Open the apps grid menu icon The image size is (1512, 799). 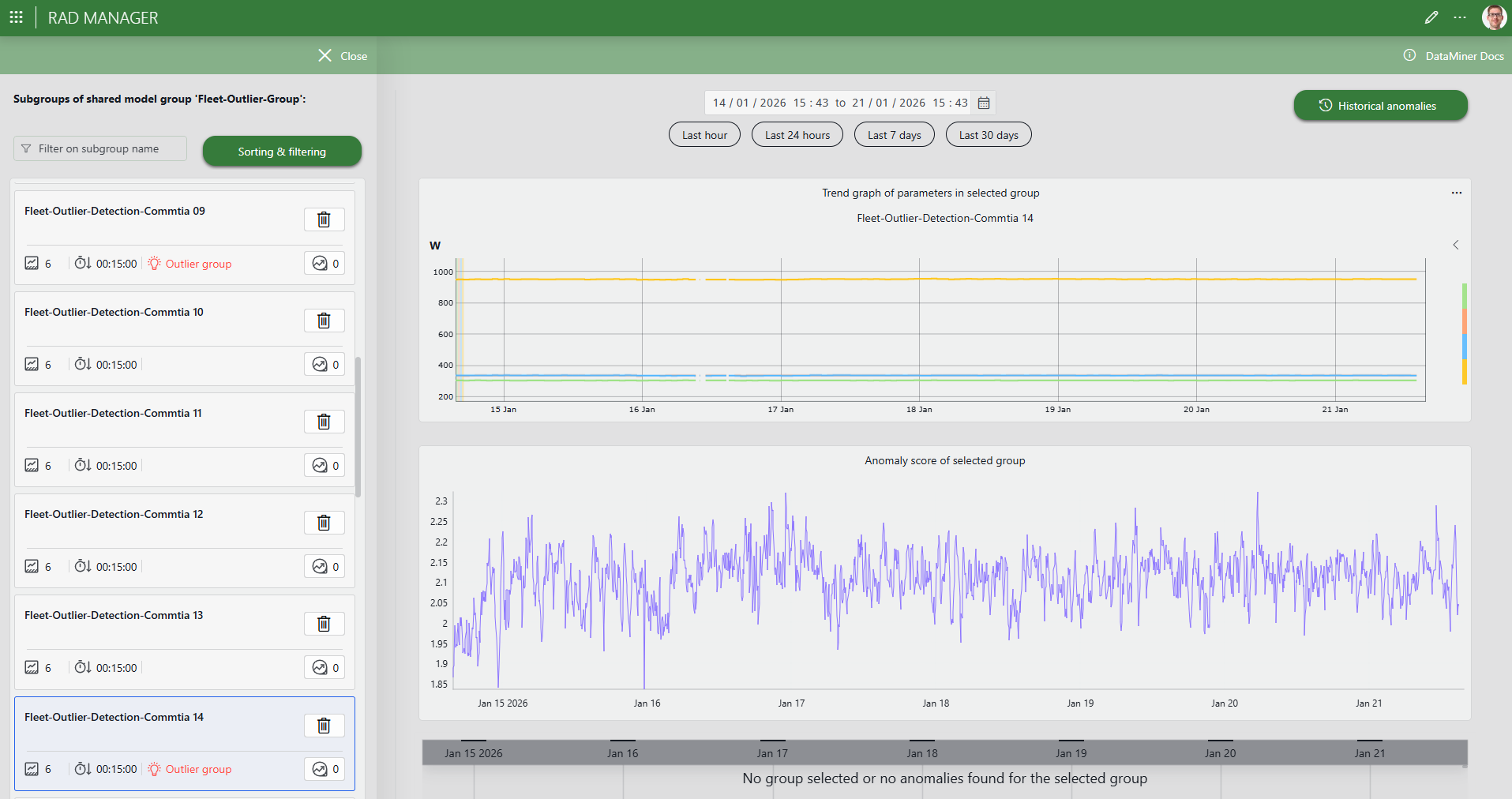point(16,17)
